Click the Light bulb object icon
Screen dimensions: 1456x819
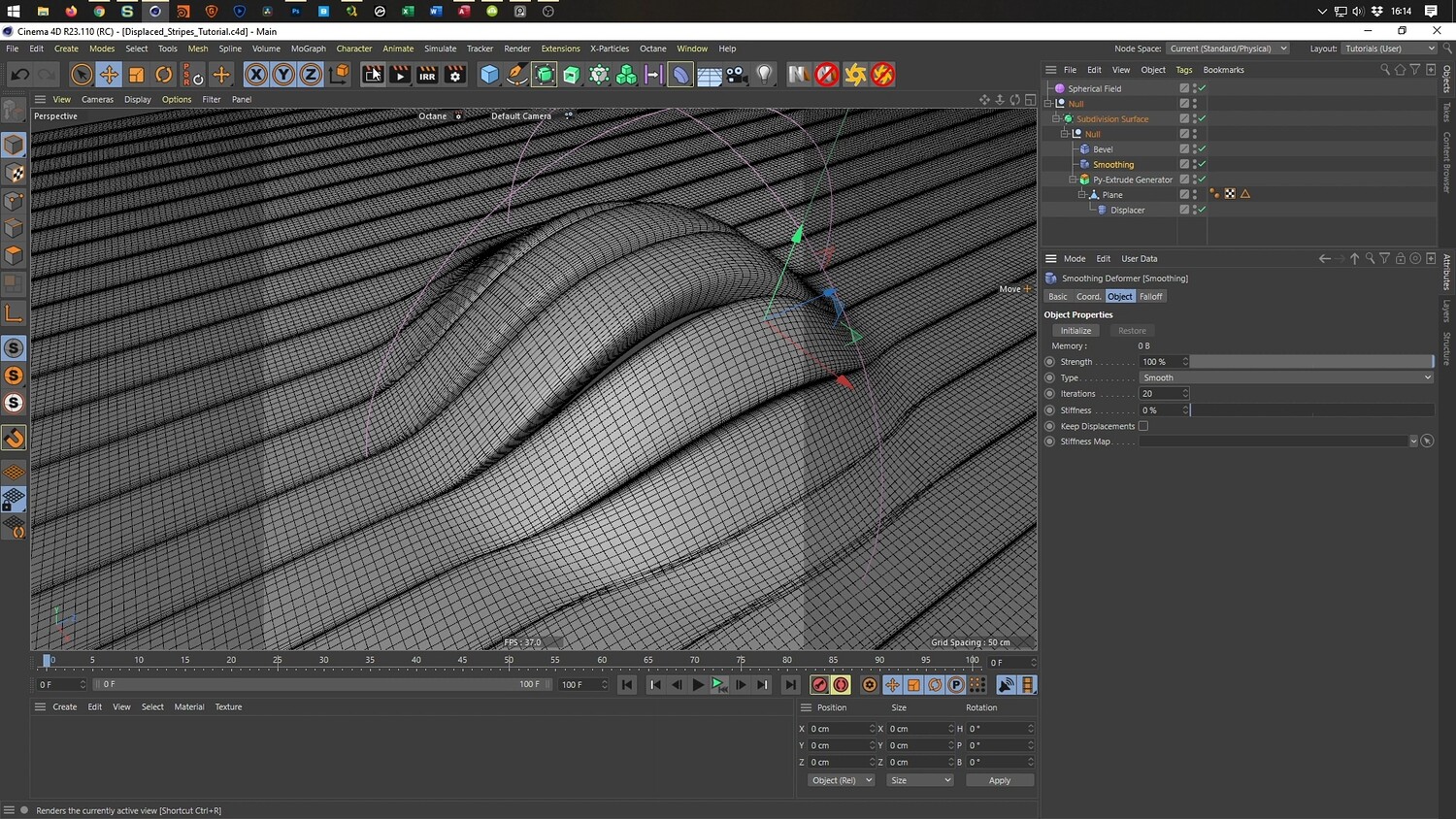pos(765,75)
